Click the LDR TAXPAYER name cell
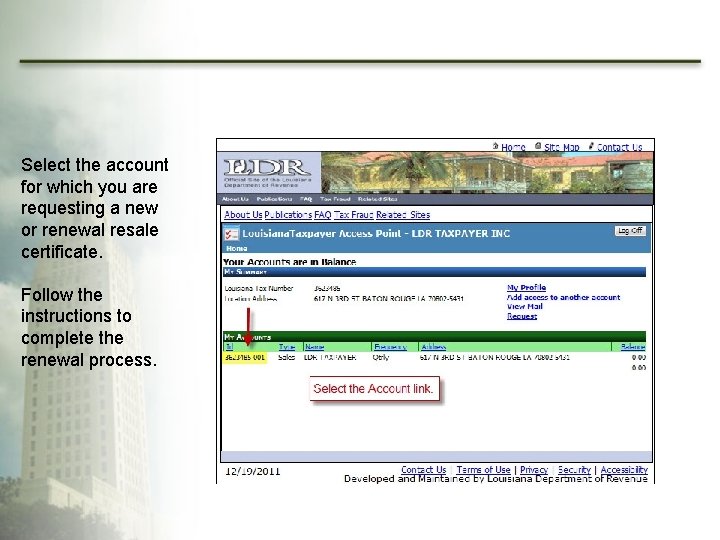This screenshot has height=540, width=720. (x=330, y=357)
